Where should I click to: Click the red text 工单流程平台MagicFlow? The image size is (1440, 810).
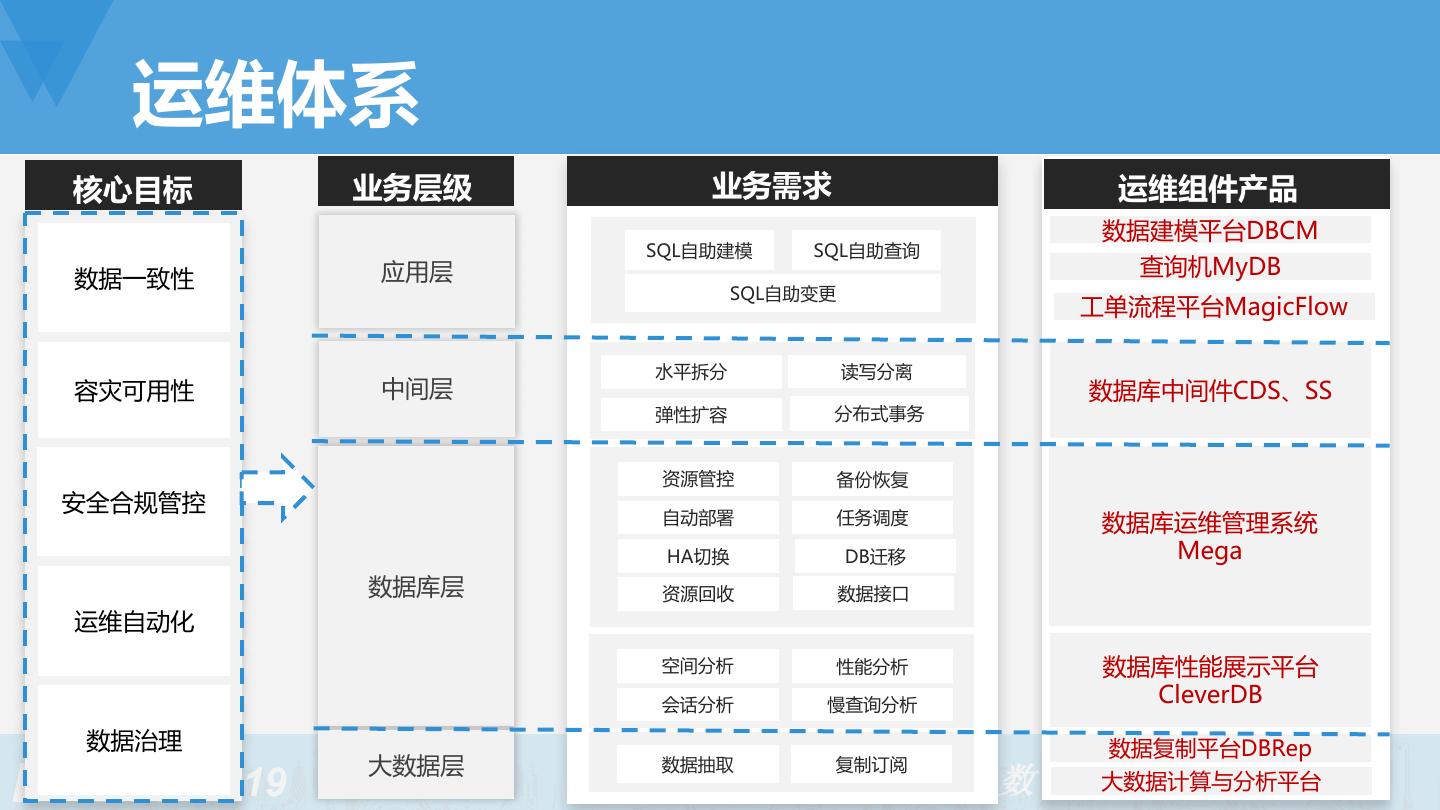[x=1214, y=306]
